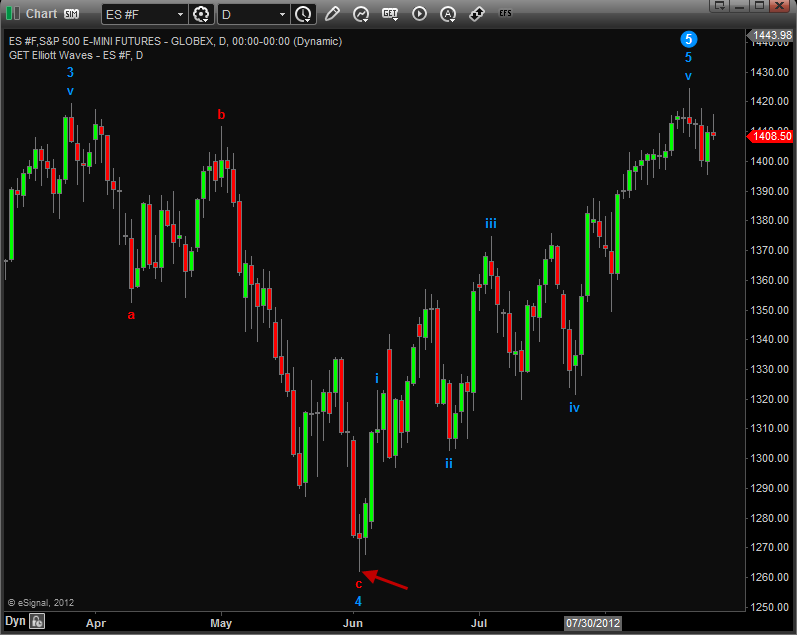Click the red 1408.50 current price marker
Viewport: 797px width, 635px height.
pos(771,136)
